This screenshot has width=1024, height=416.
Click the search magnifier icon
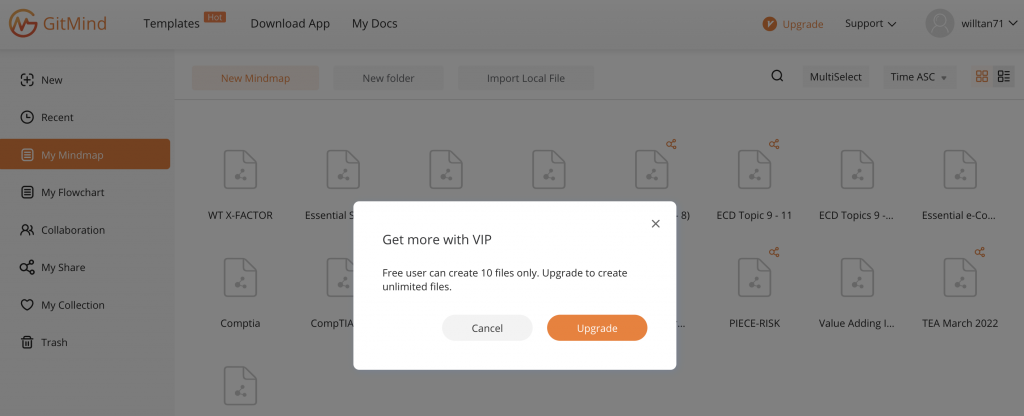point(777,76)
